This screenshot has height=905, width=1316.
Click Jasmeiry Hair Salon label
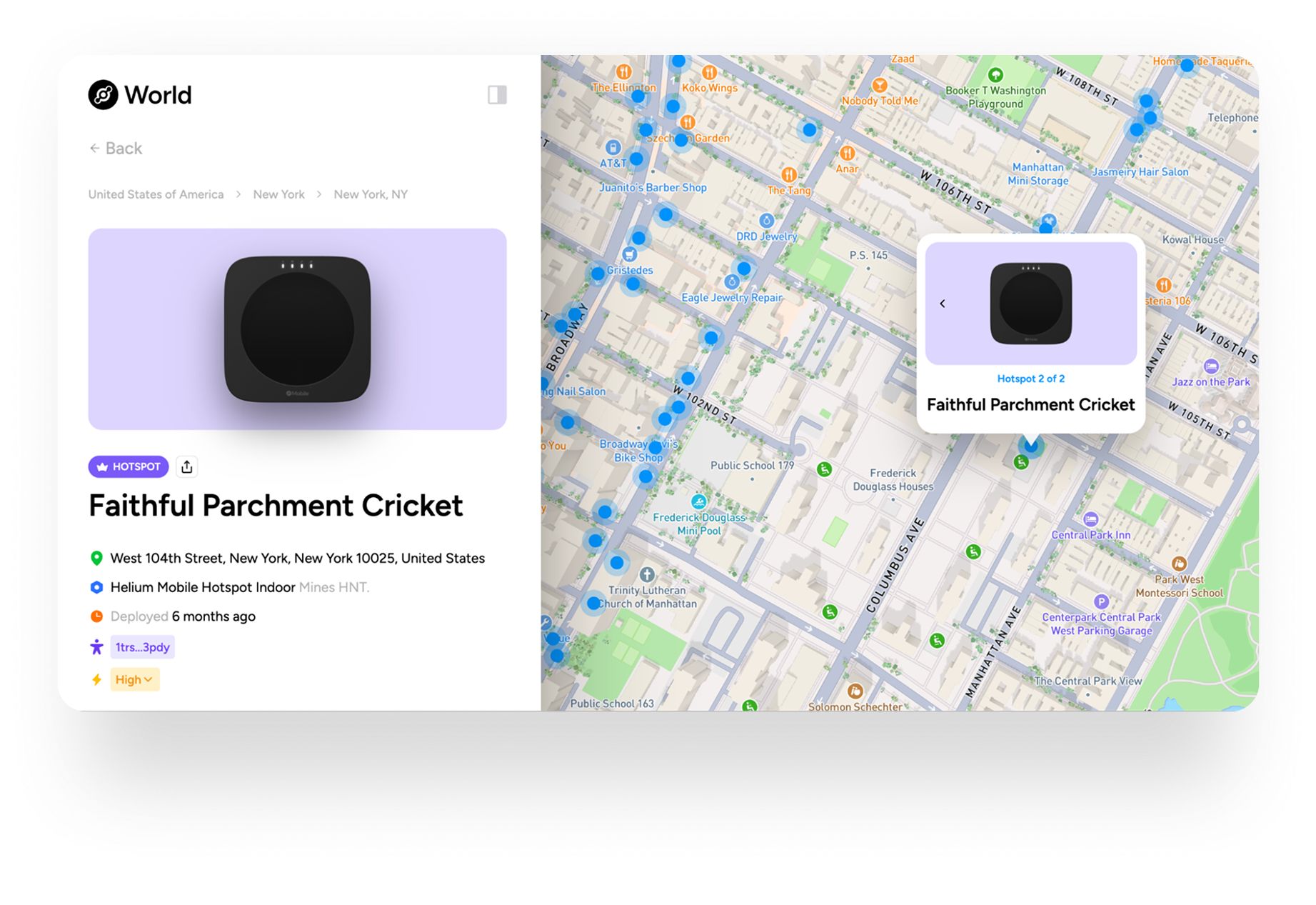click(x=1140, y=172)
